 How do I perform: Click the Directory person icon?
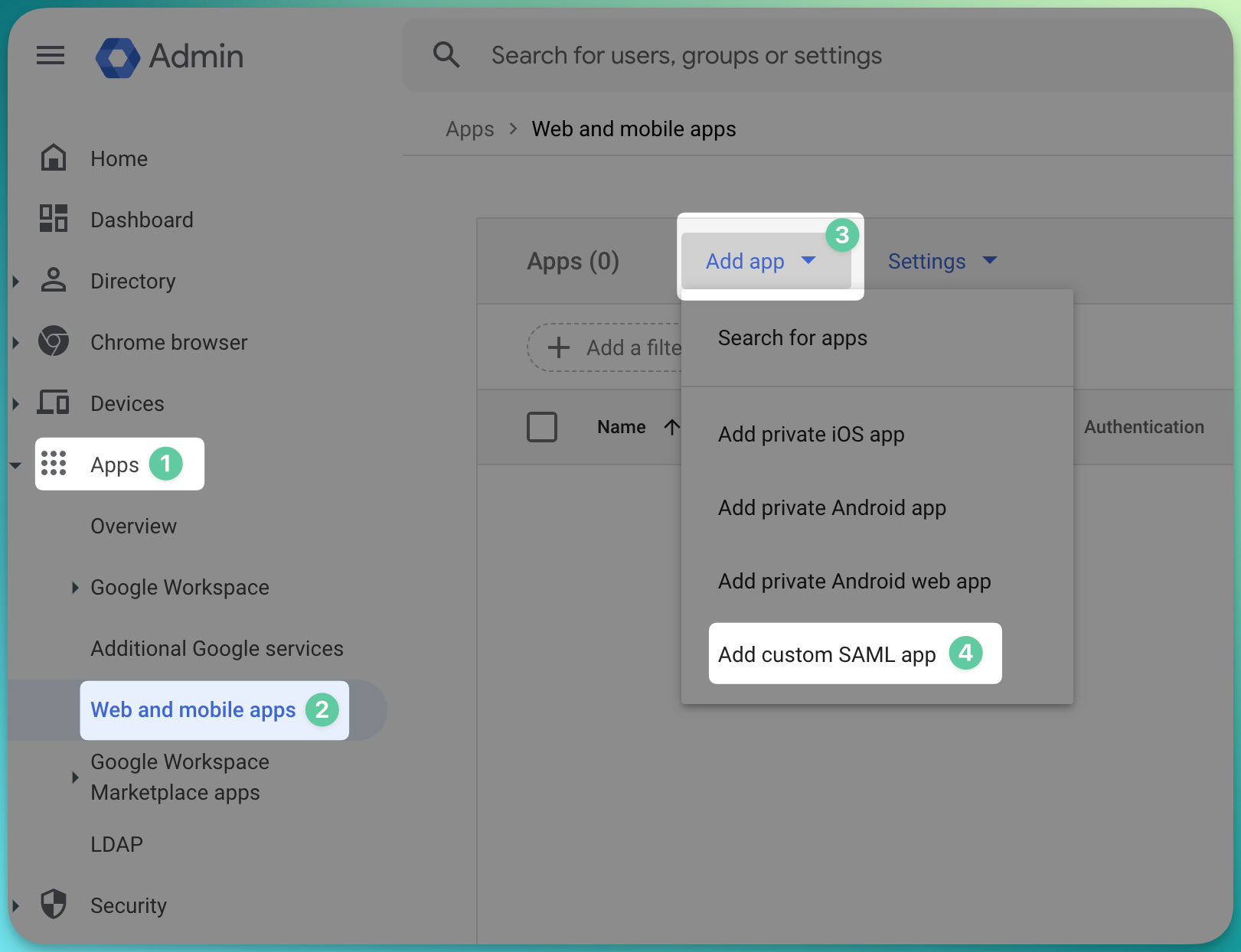click(x=54, y=280)
